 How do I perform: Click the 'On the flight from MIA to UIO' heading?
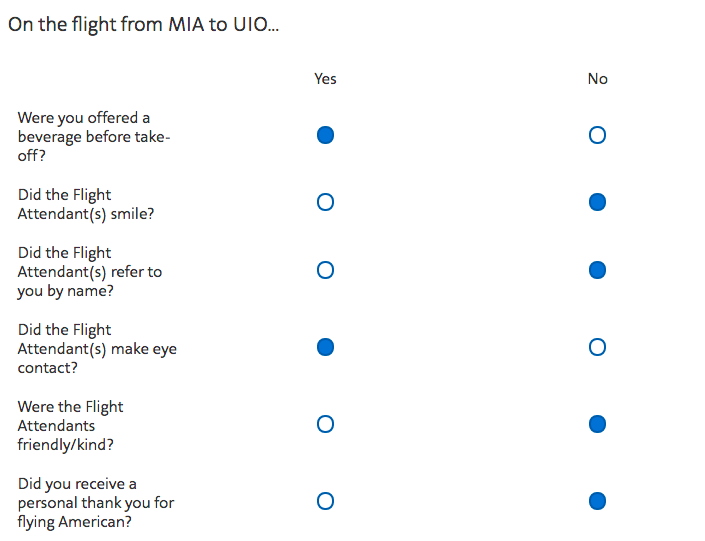click(x=143, y=25)
